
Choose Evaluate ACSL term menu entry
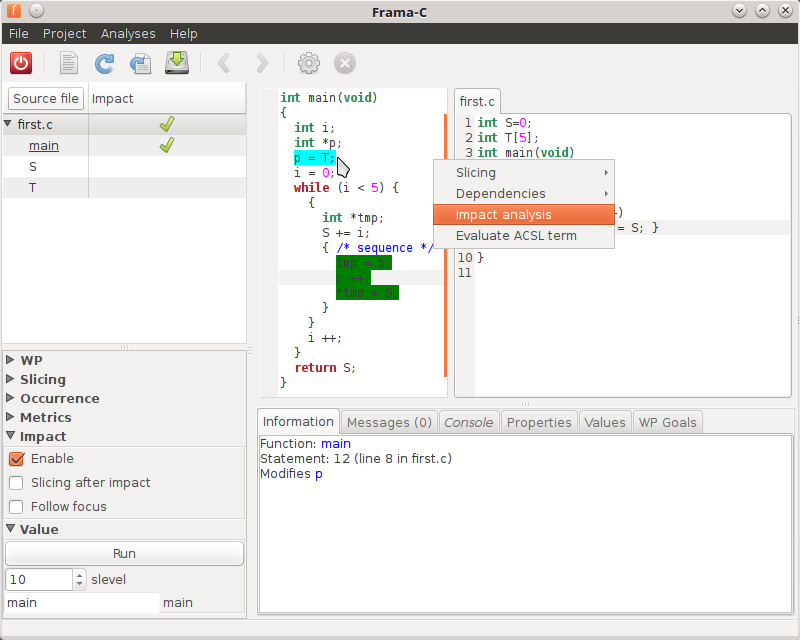pos(523,236)
